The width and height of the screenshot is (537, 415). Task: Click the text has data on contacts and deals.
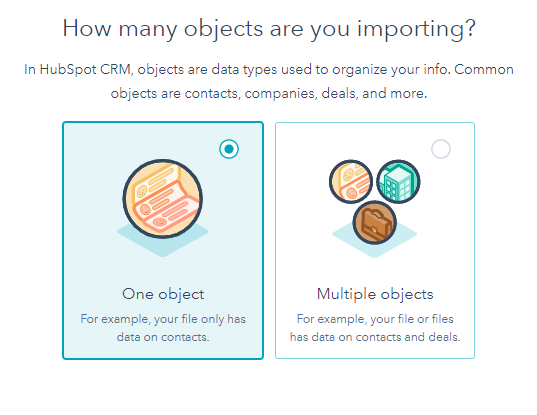click(375, 337)
